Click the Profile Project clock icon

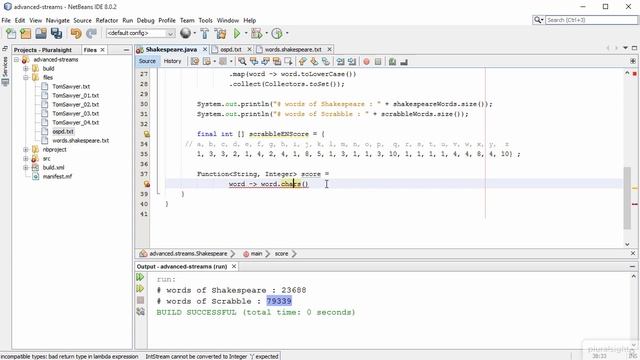click(x=277, y=33)
